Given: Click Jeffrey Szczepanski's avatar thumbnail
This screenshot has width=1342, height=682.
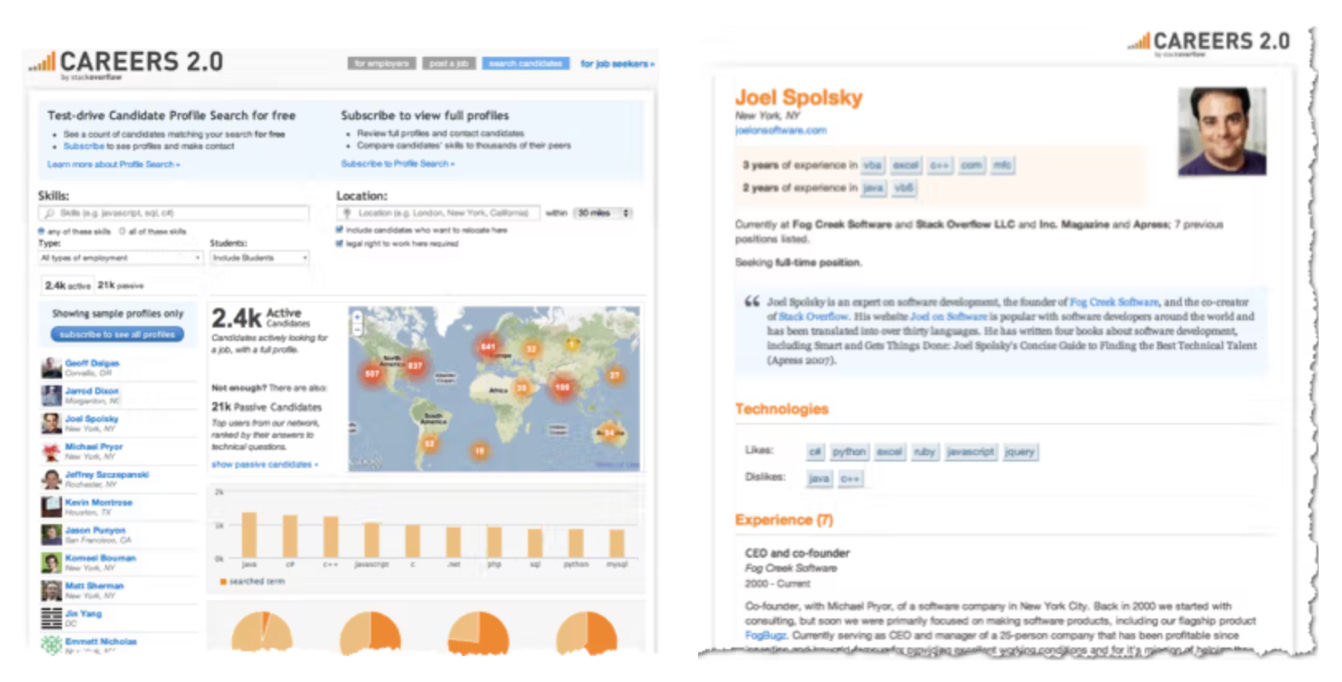Looking at the screenshot, I should pos(51,479).
